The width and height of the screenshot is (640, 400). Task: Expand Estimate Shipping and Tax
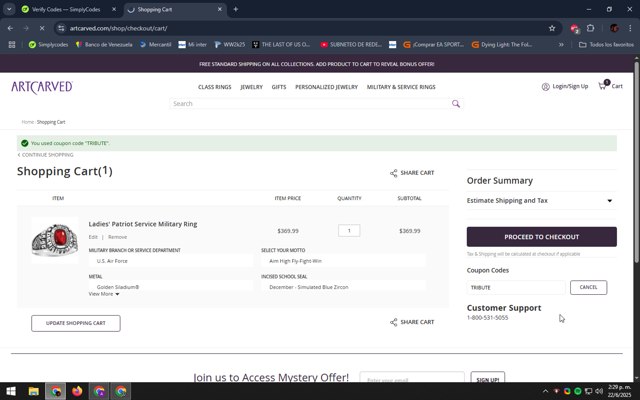point(541,200)
